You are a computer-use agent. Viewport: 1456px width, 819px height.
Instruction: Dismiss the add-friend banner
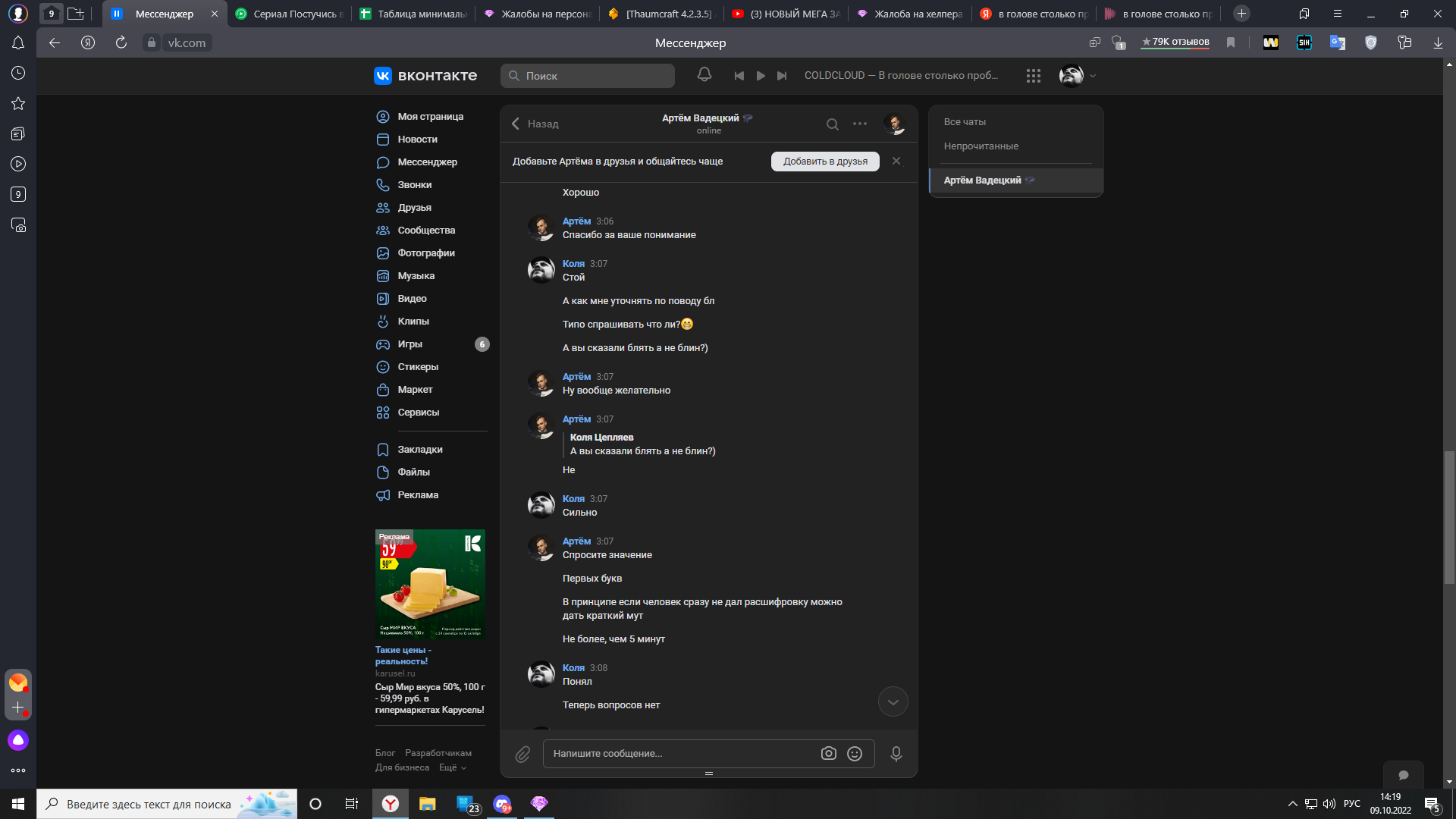(x=896, y=161)
